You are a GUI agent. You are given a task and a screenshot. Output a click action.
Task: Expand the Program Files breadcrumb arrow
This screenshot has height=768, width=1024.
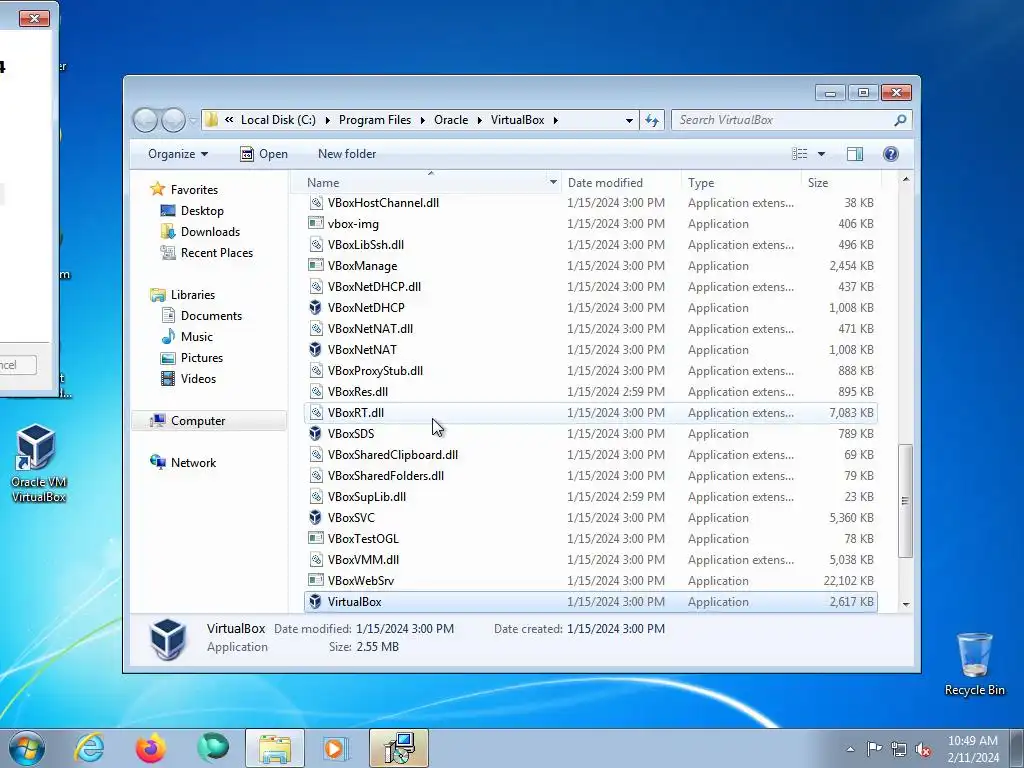[423, 120]
